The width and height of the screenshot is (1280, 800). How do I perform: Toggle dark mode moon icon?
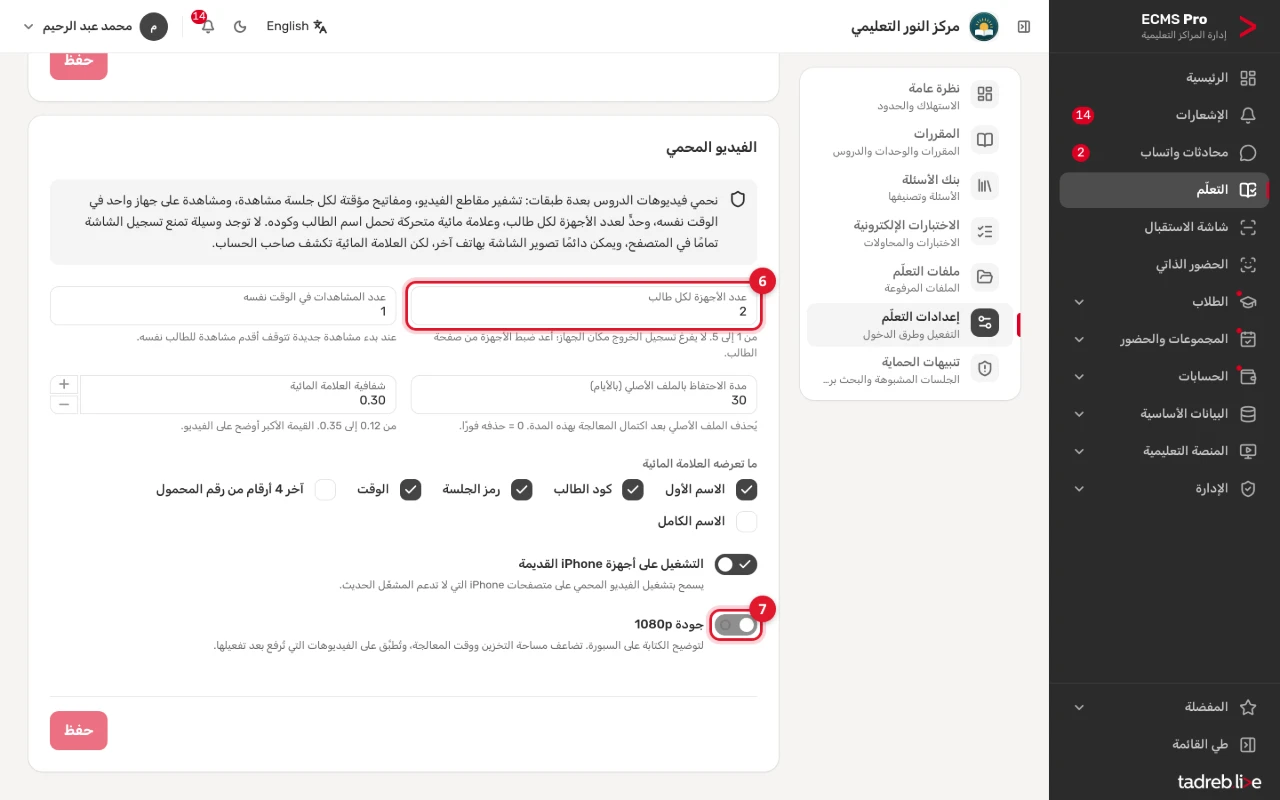[x=240, y=26]
